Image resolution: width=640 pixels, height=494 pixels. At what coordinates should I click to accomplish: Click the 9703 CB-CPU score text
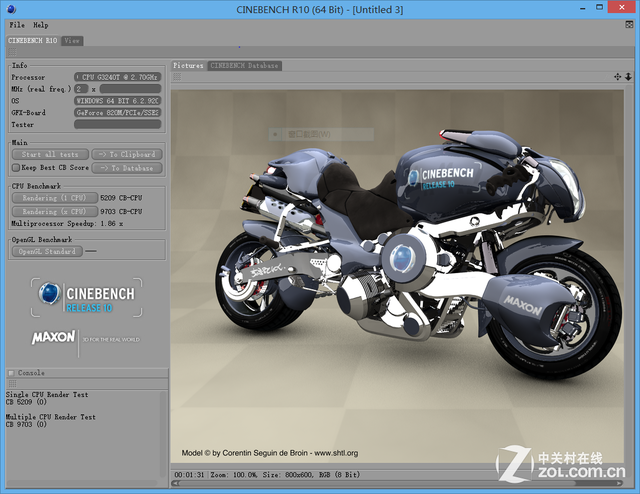click(121, 211)
